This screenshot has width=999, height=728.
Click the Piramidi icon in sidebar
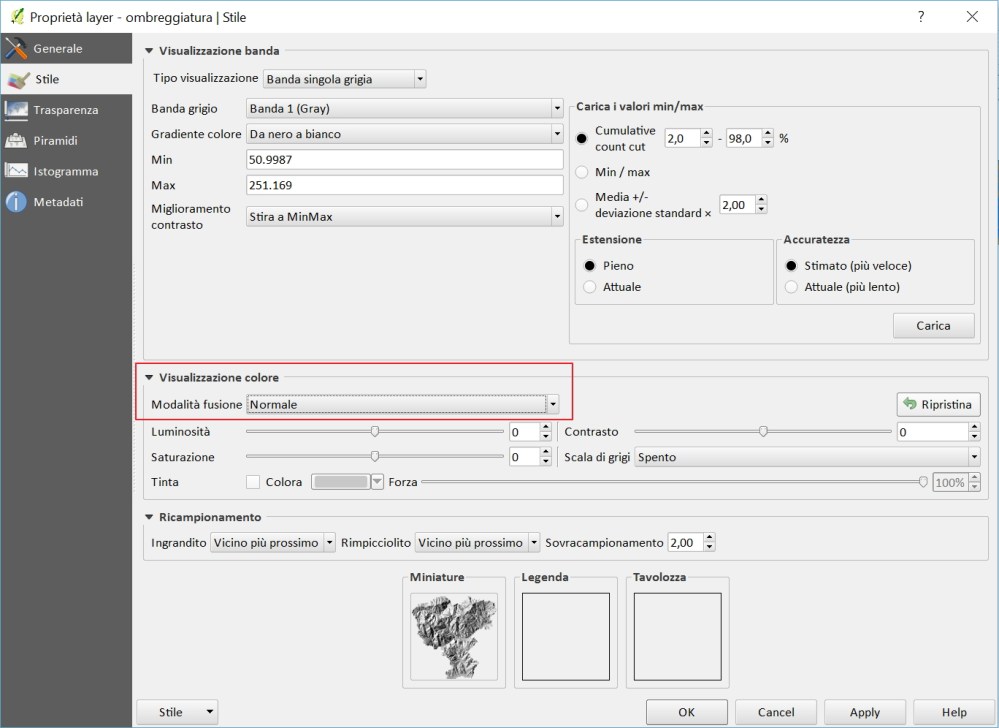click(x=16, y=141)
